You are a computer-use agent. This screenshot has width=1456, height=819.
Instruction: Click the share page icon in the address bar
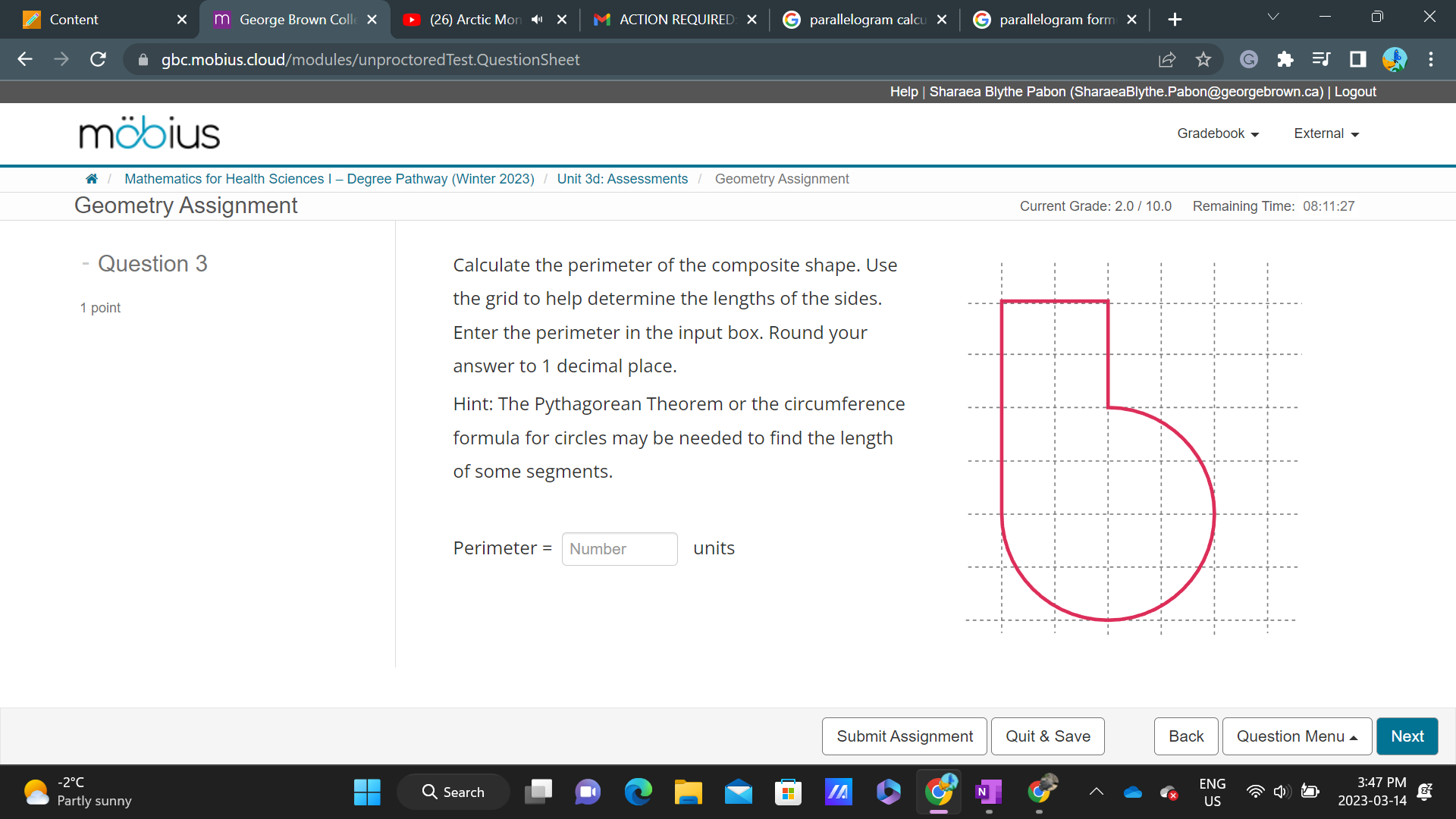pos(1167,59)
